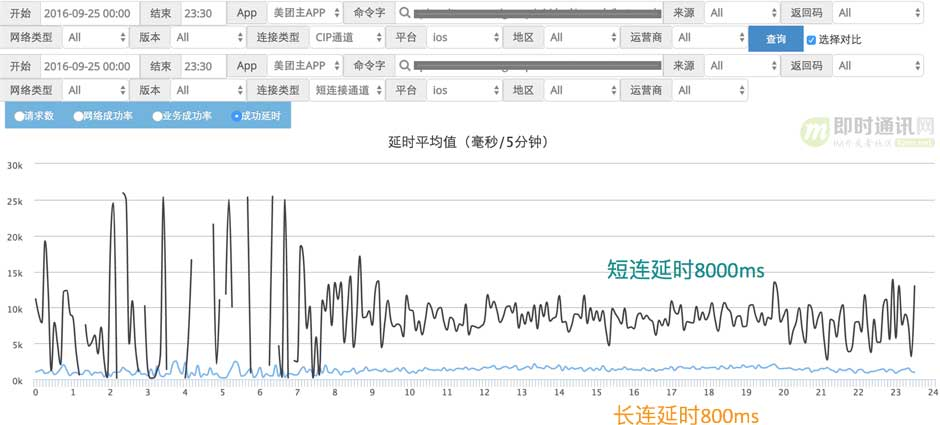This screenshot has width=940, height=425.
Task: Click inside the top 命令字 search field
Action: 529,13
